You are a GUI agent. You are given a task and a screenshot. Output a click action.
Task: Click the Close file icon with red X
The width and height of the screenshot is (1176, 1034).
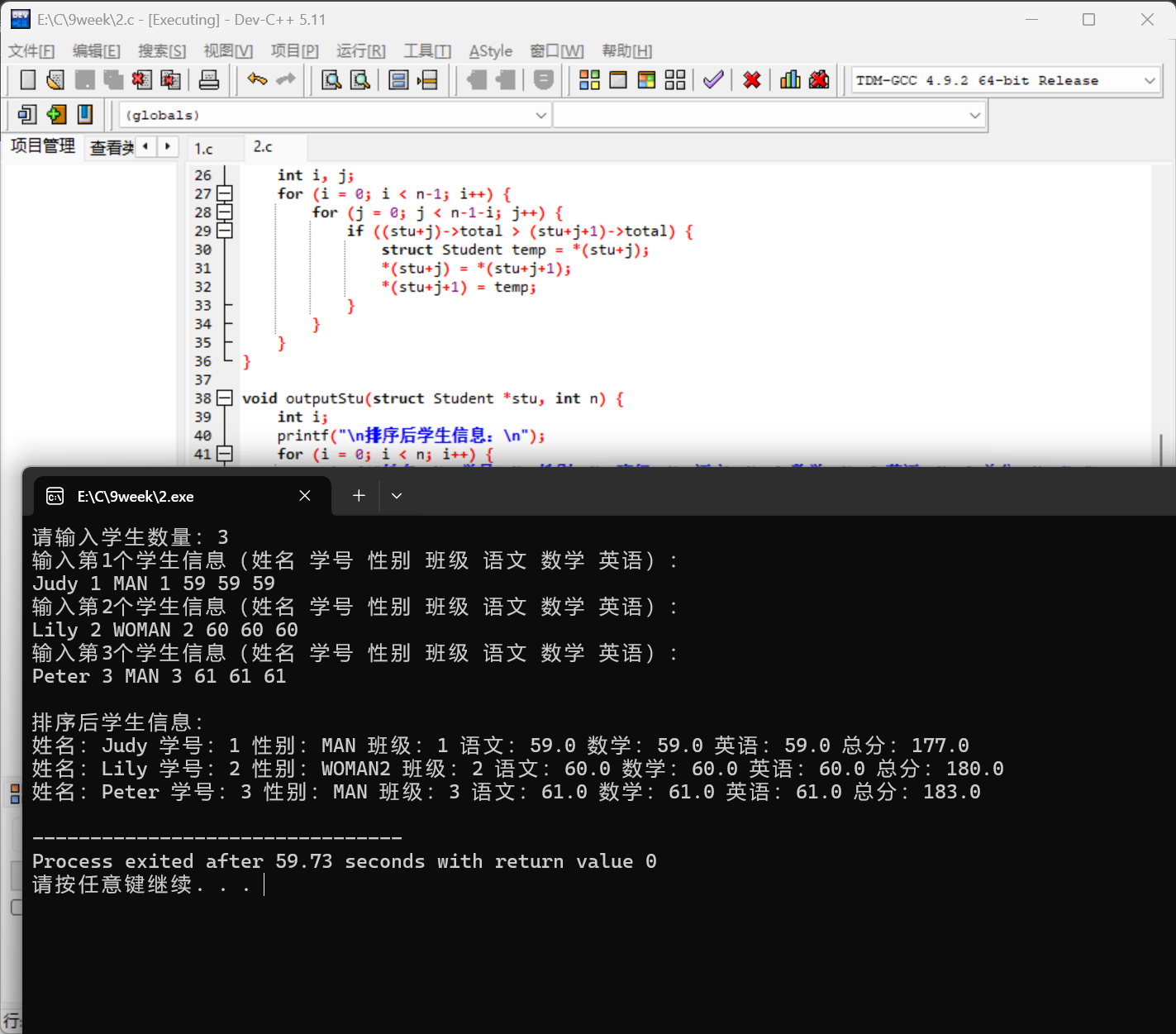point(141,80)
